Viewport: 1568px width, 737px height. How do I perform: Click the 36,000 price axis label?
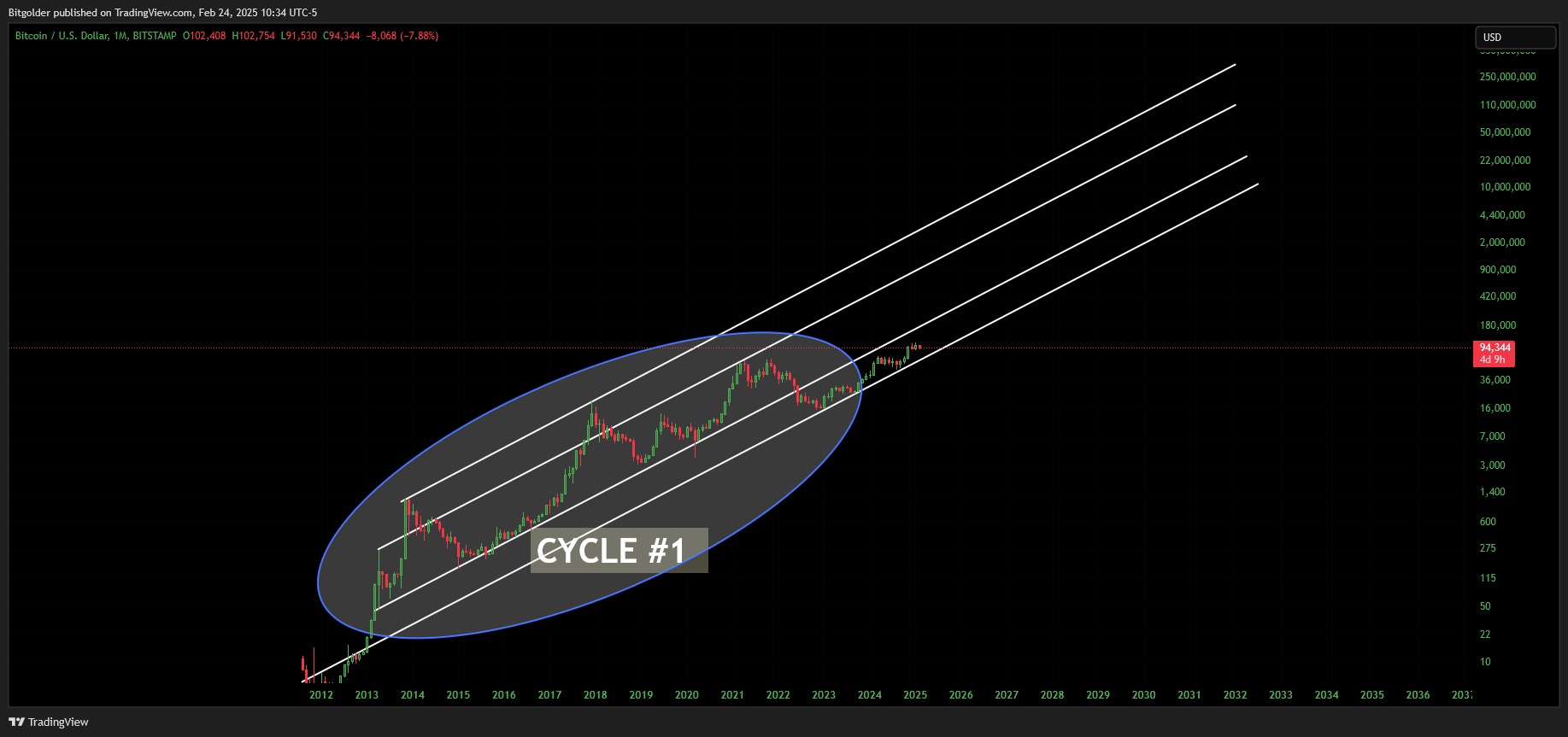[x=1495, y=380]
